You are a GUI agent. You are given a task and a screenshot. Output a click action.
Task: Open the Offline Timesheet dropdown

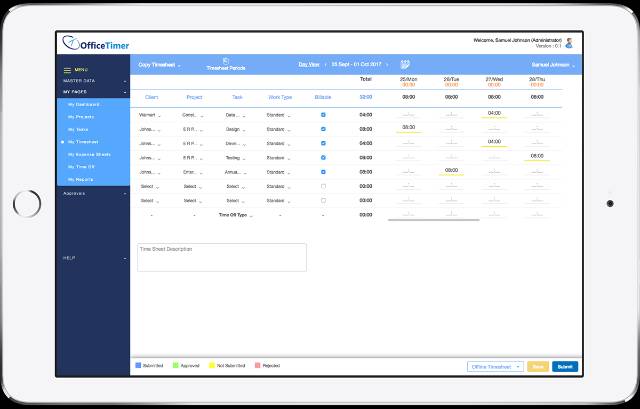click(494, 367)
